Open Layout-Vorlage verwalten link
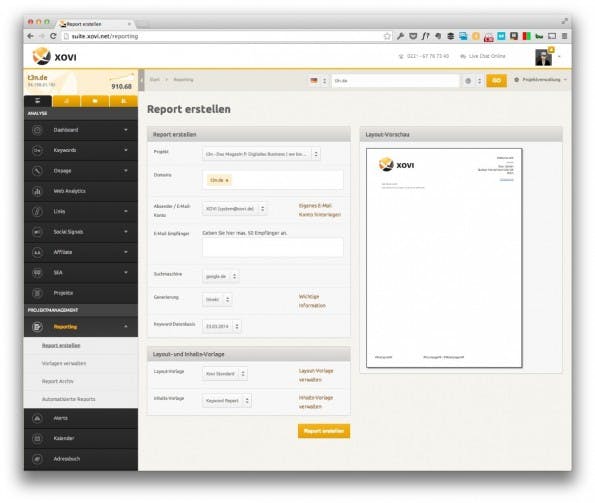The width and height of the screenshot is (595, 503). [316, 375]
